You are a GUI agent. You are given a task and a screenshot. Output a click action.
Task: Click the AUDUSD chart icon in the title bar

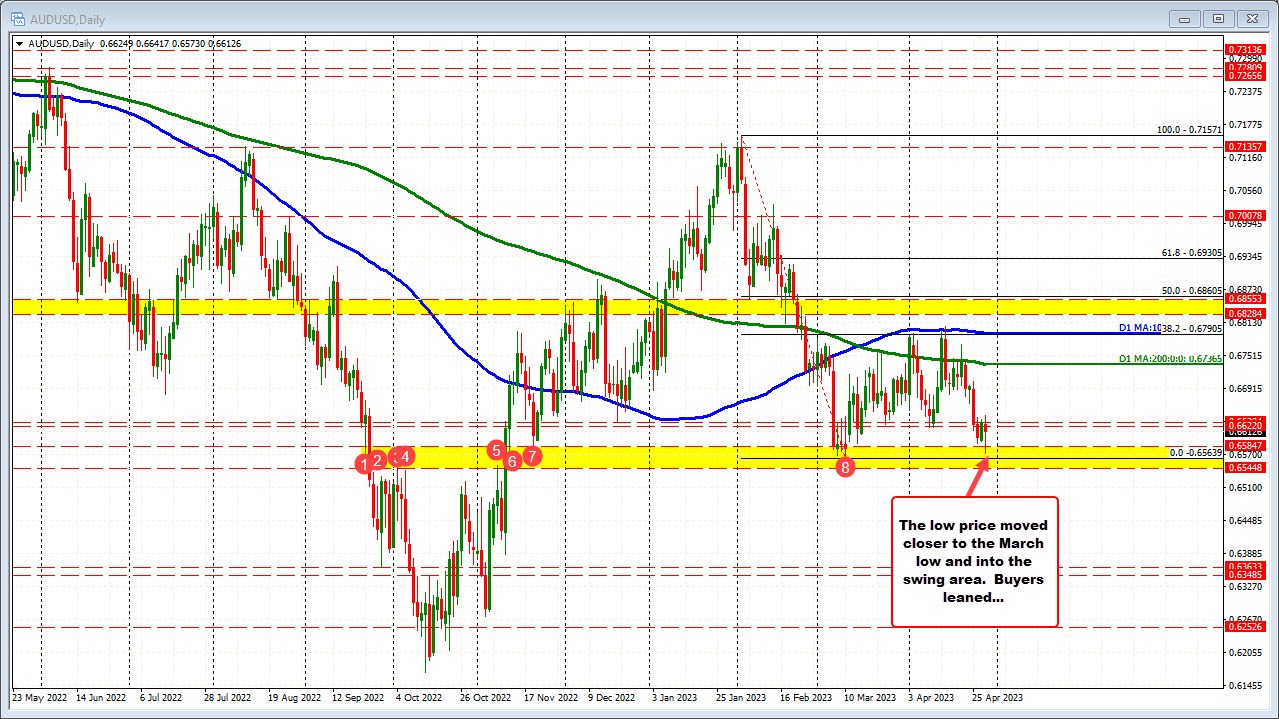(x=18, y=18)
